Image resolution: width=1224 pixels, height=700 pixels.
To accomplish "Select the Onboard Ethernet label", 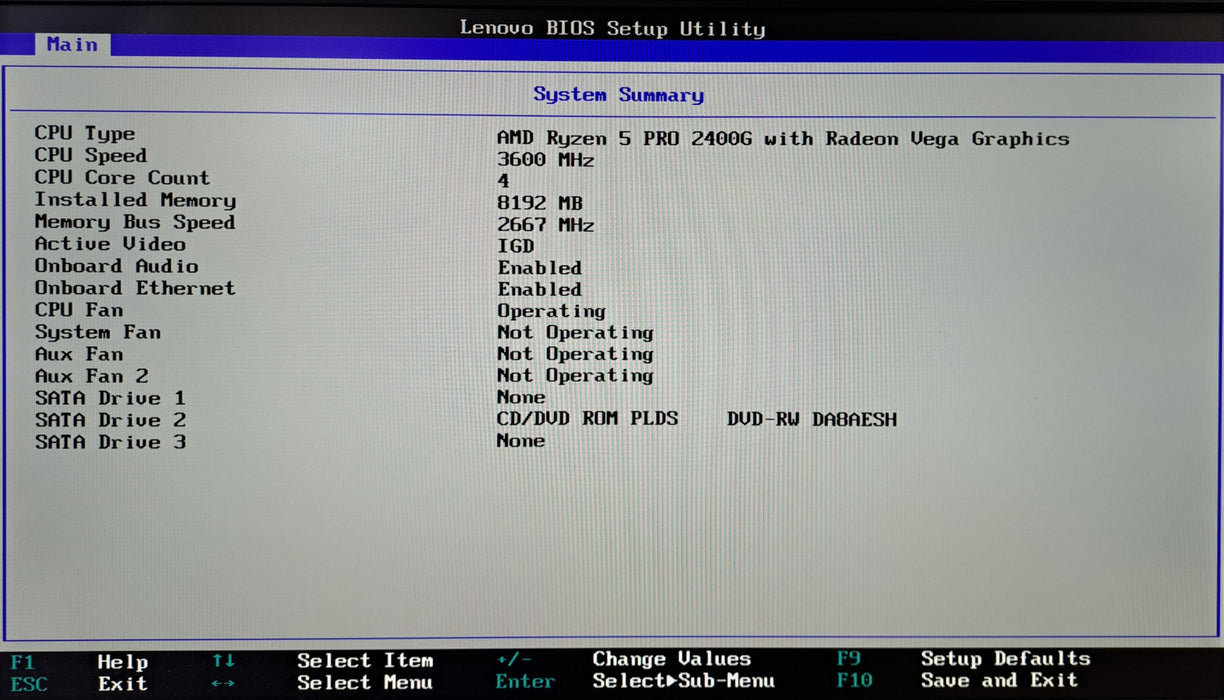I will [x=135, y=288].
